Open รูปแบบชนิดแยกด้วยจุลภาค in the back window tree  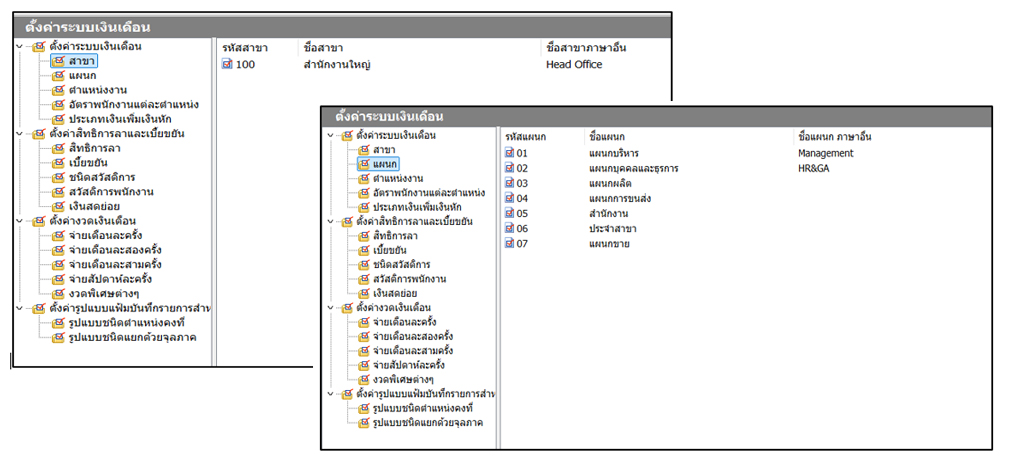(131, 337)
